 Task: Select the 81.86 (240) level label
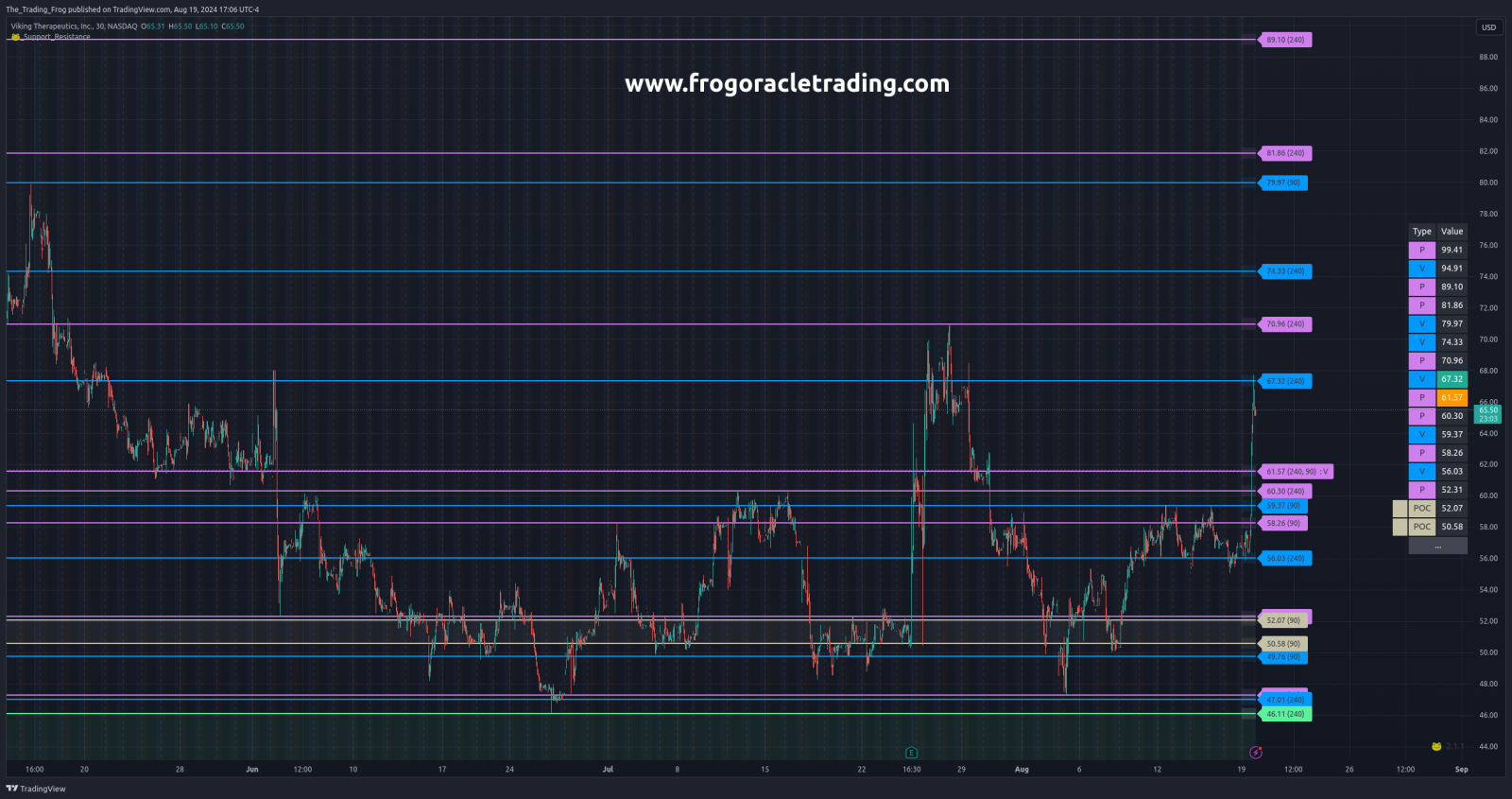[1285, 153]
